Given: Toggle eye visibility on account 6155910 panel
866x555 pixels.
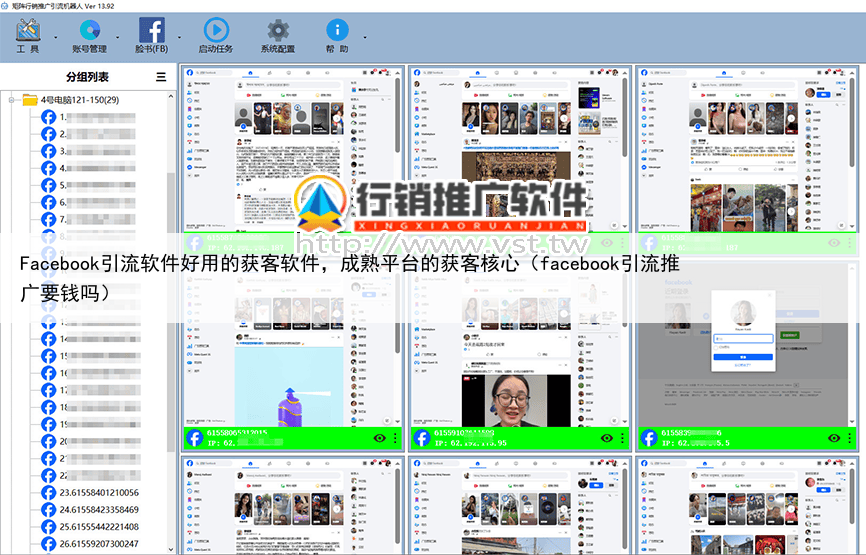Looking at the screenshot, I should [606, 438].
